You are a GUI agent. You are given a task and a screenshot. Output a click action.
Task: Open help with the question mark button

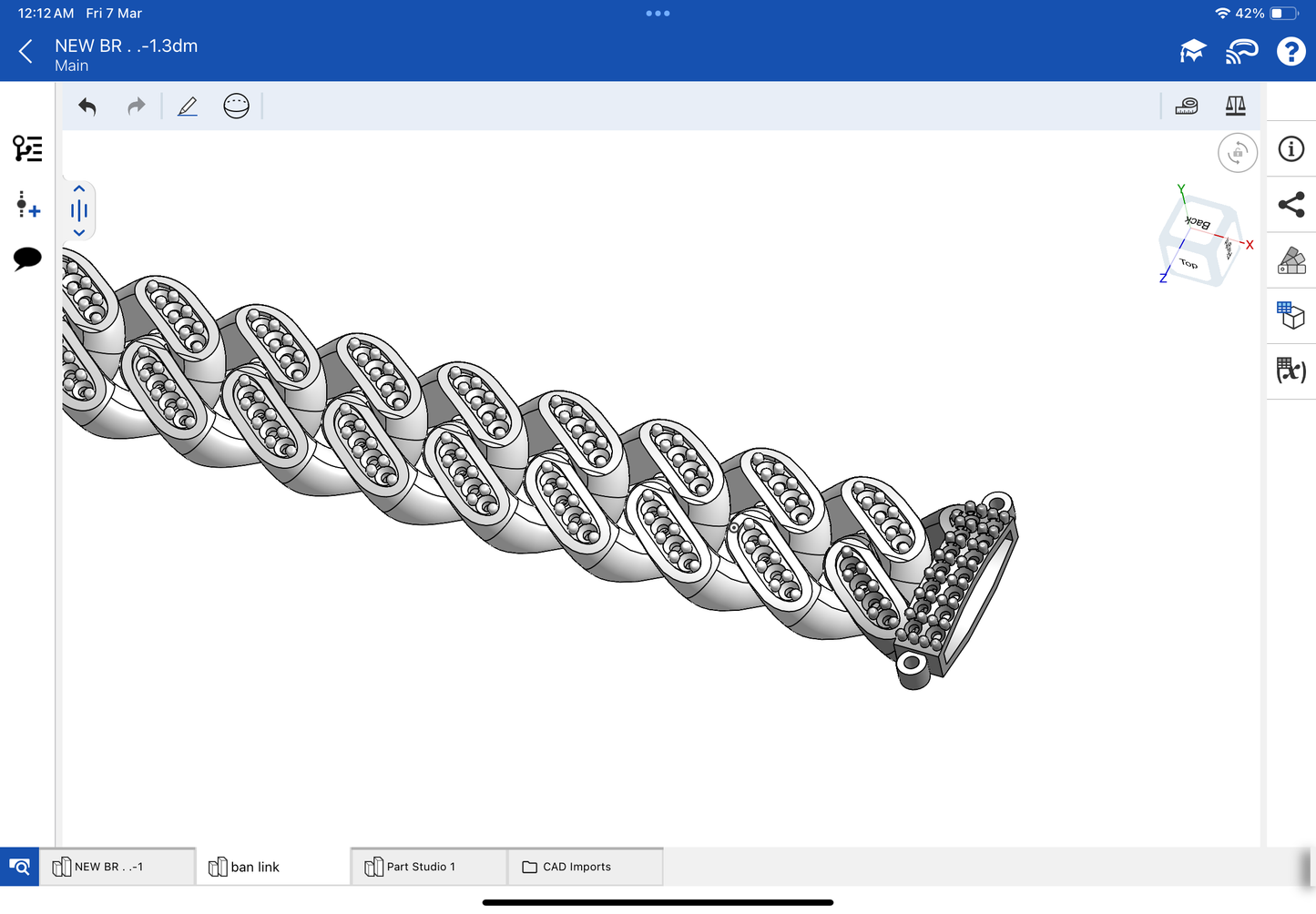(x=1290, y=52)
